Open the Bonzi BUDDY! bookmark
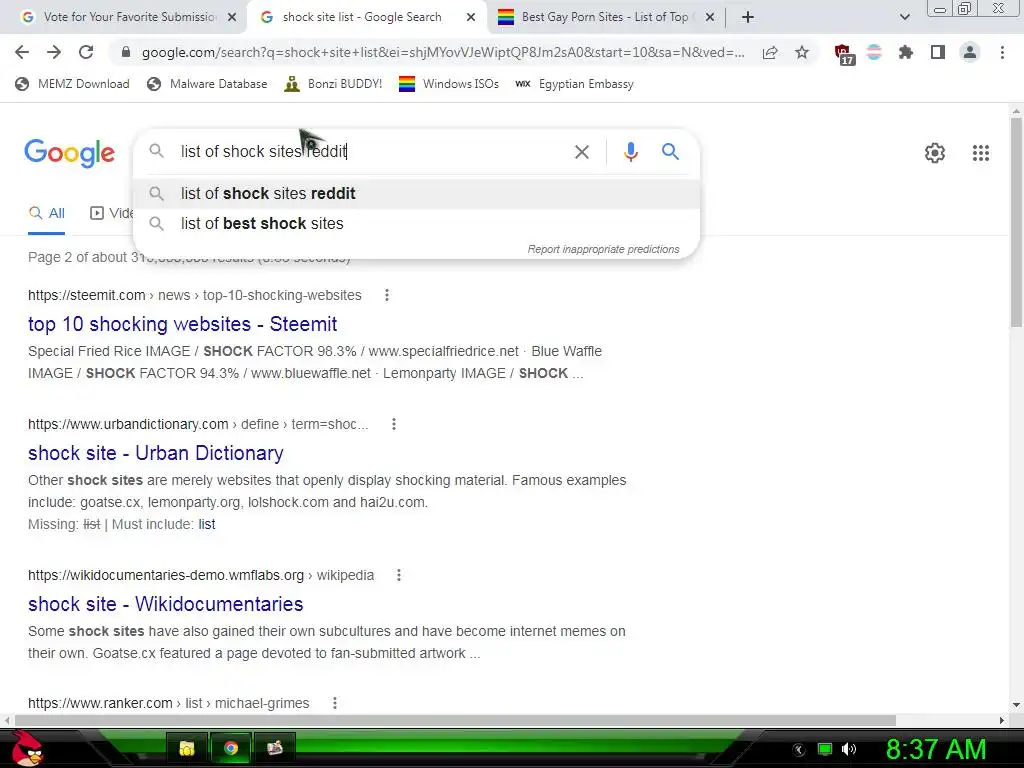 click(334, 84)
